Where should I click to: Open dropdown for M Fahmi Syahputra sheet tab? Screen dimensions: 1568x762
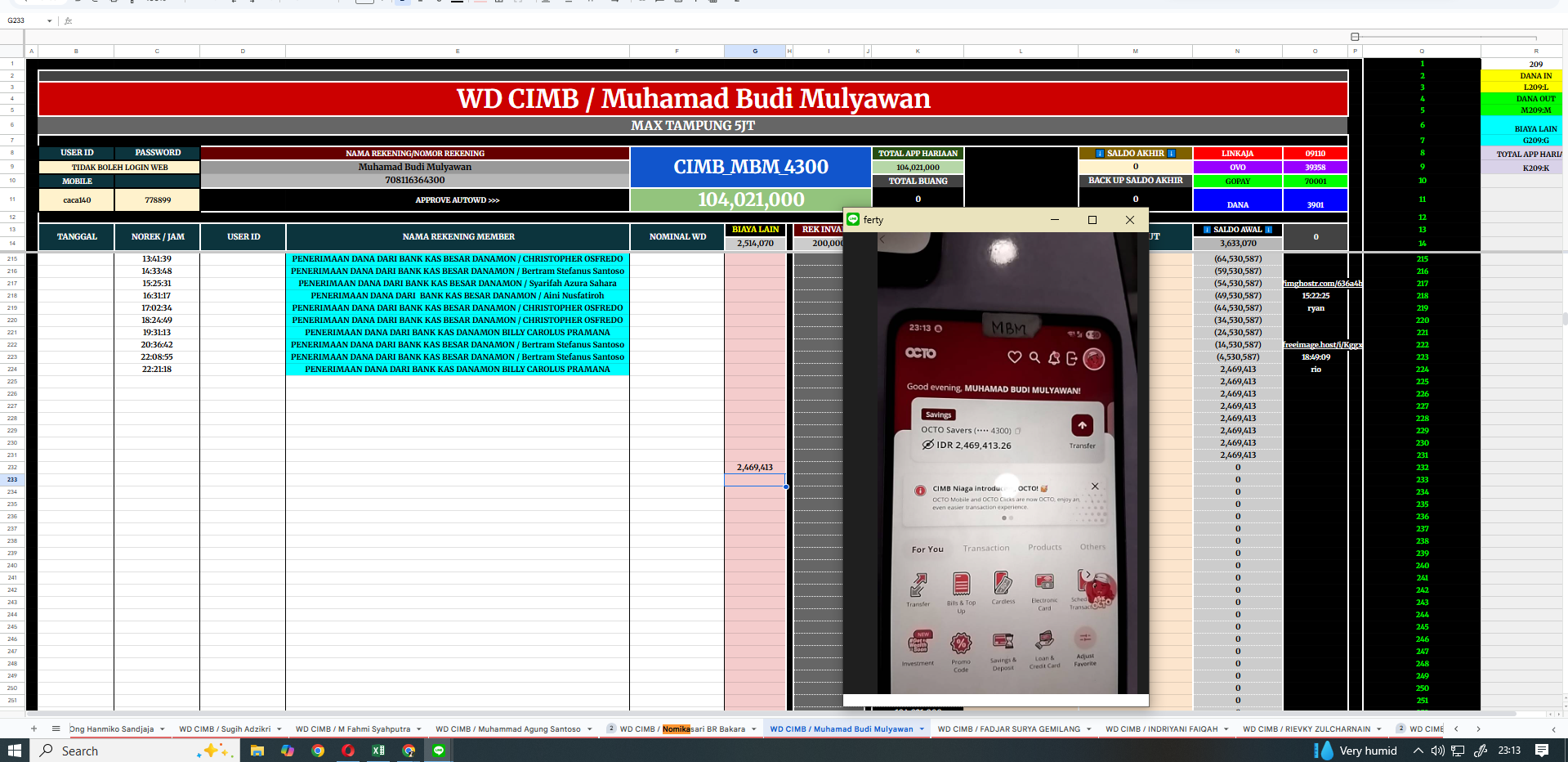pos(419,729)
